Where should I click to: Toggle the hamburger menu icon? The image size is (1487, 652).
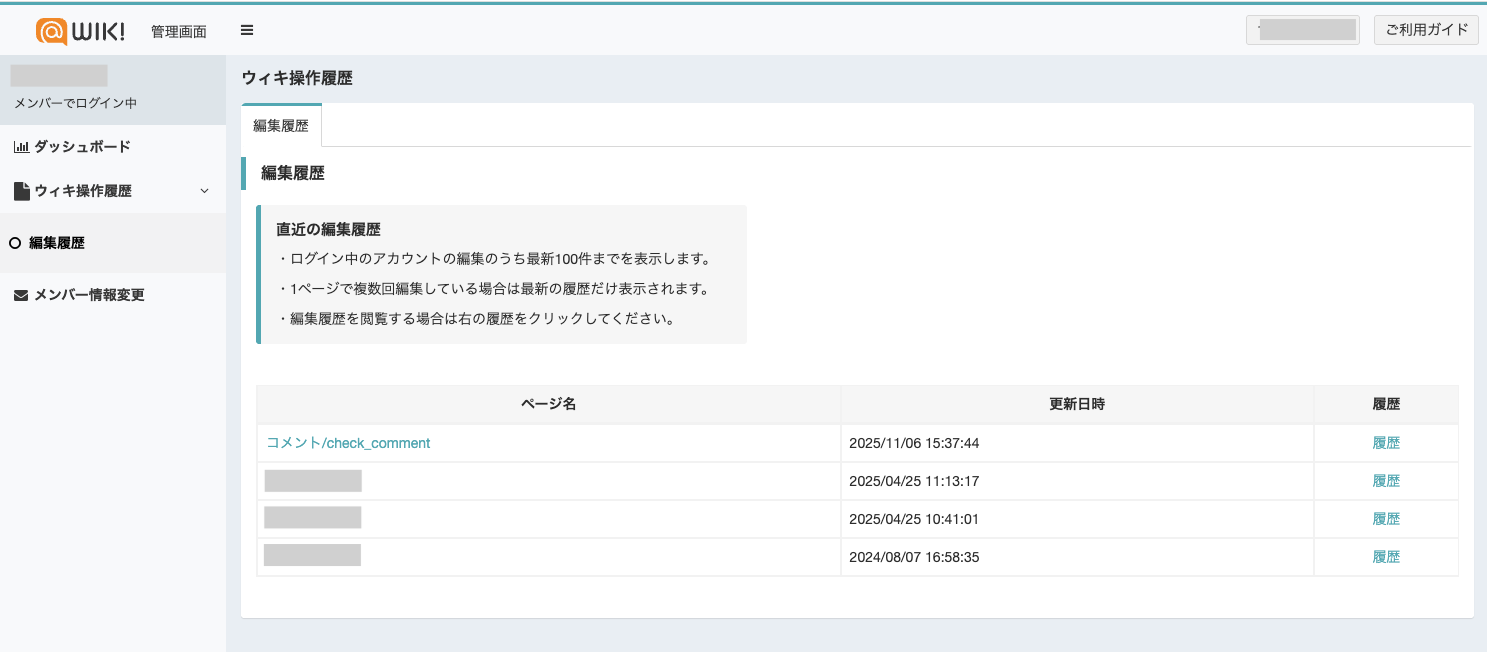247,30
